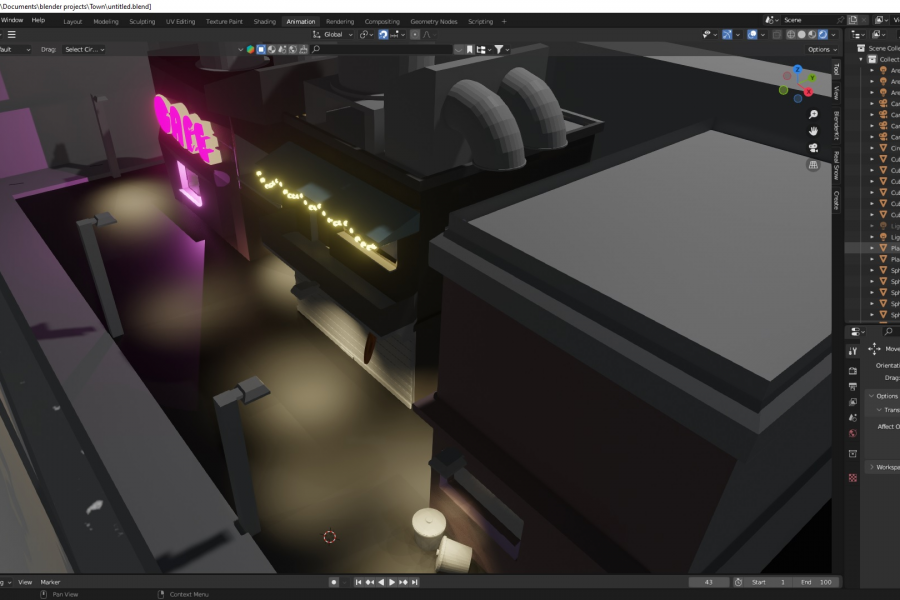Viewport: 900px width, 600px height.
Task: Toggle show gizmos button
Action: (x=727, y=34)
